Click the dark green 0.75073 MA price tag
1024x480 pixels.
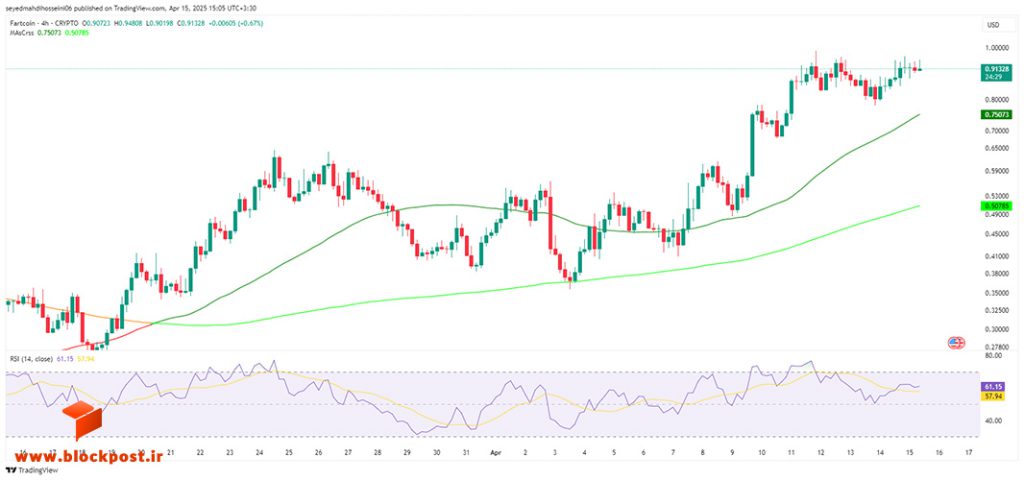997,114
